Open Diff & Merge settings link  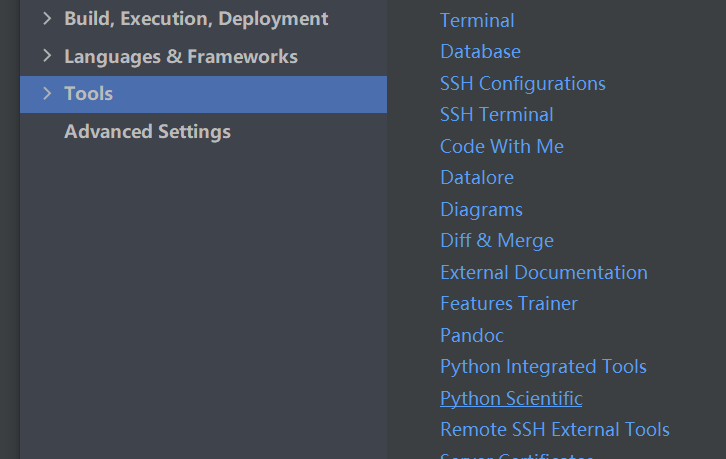(496, 240)
